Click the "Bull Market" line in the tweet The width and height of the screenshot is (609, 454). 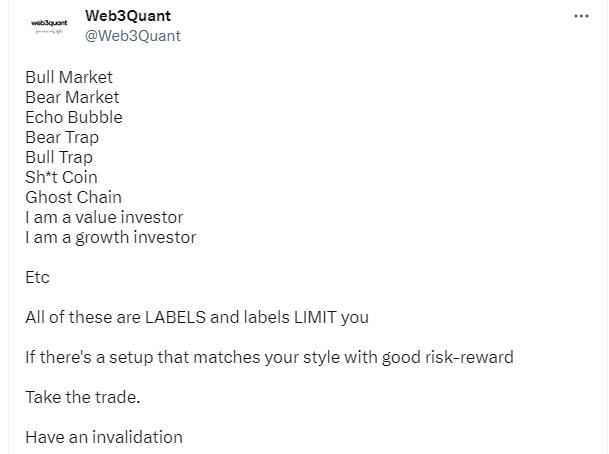pos(69,77)
